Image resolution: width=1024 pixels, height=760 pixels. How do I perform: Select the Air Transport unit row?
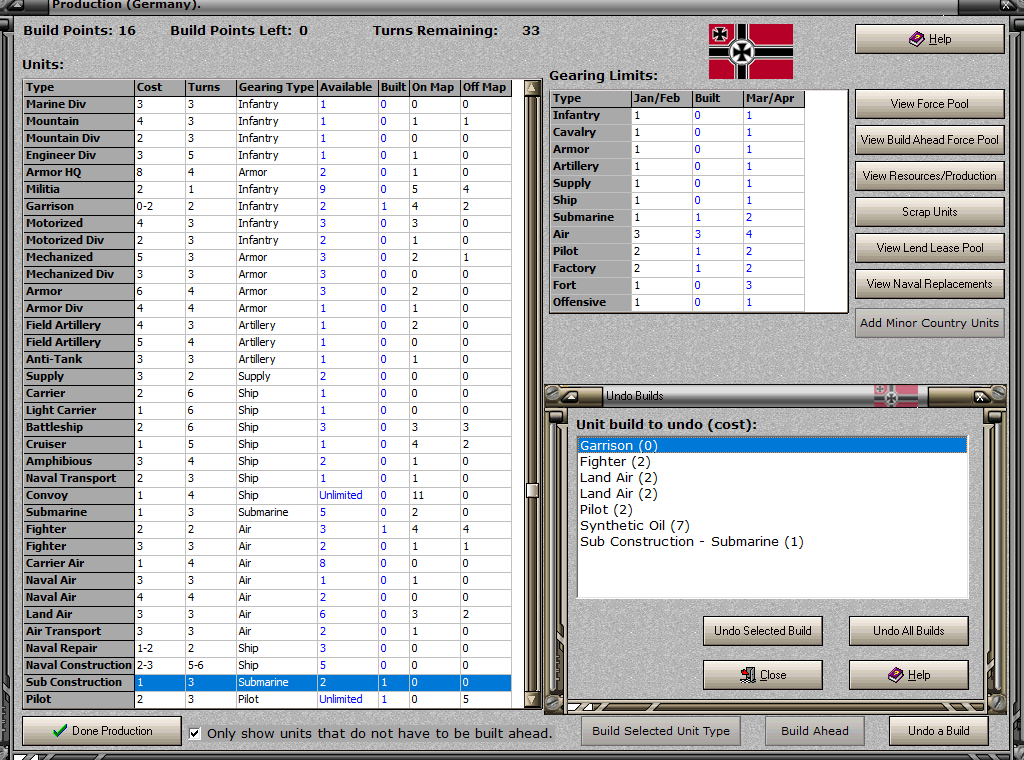tap(268, 631)
